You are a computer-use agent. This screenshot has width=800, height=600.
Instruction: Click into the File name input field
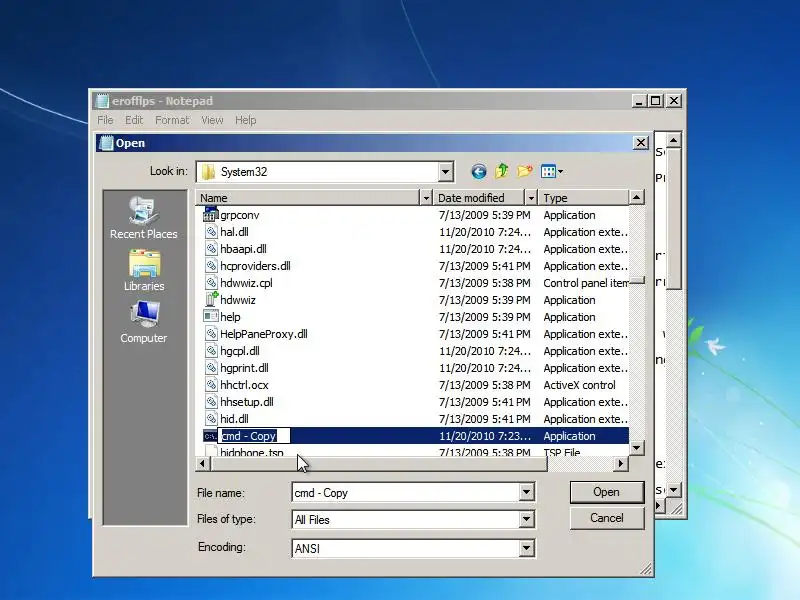(x=406, y=492)
